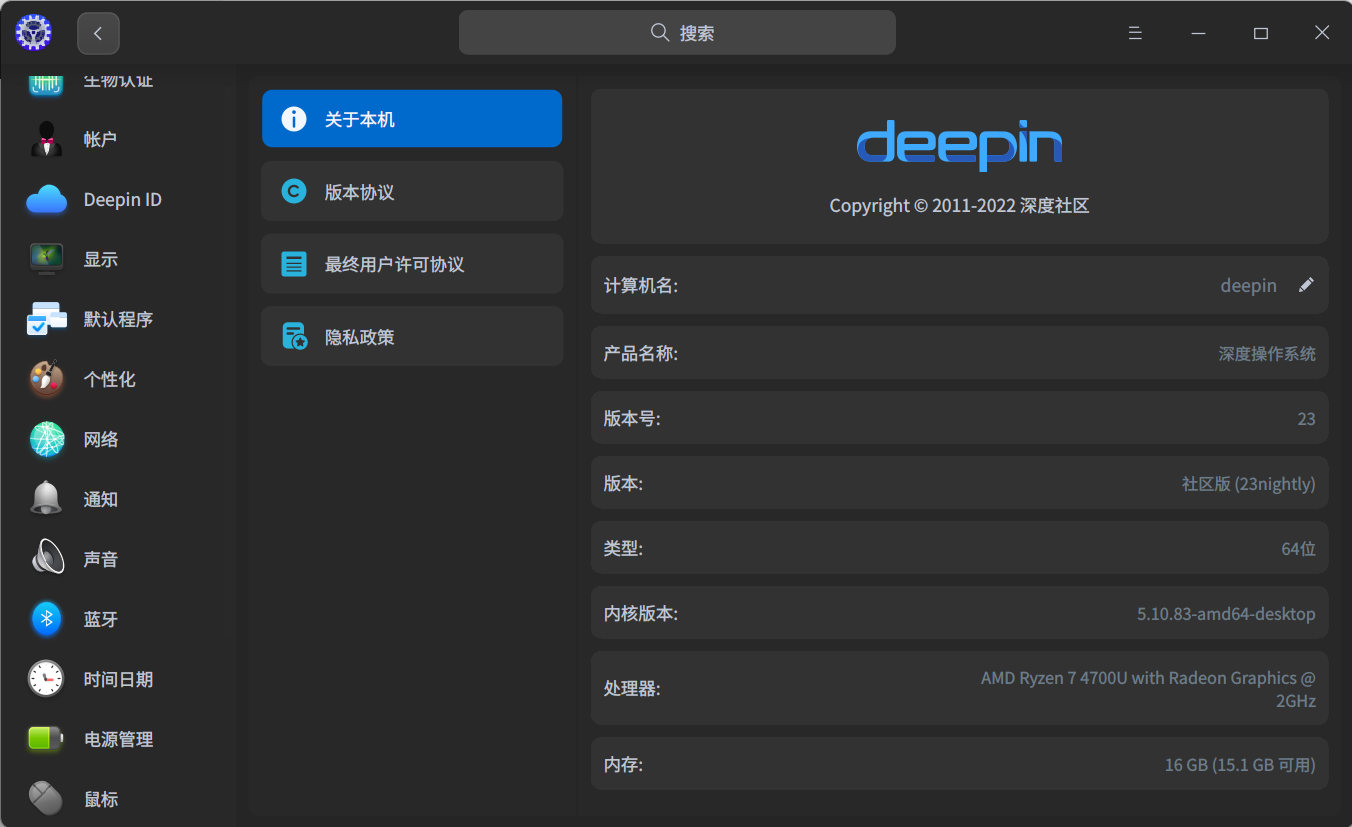Open the 帐户 account icon
Screen dimensions: 1352x827
46,139
